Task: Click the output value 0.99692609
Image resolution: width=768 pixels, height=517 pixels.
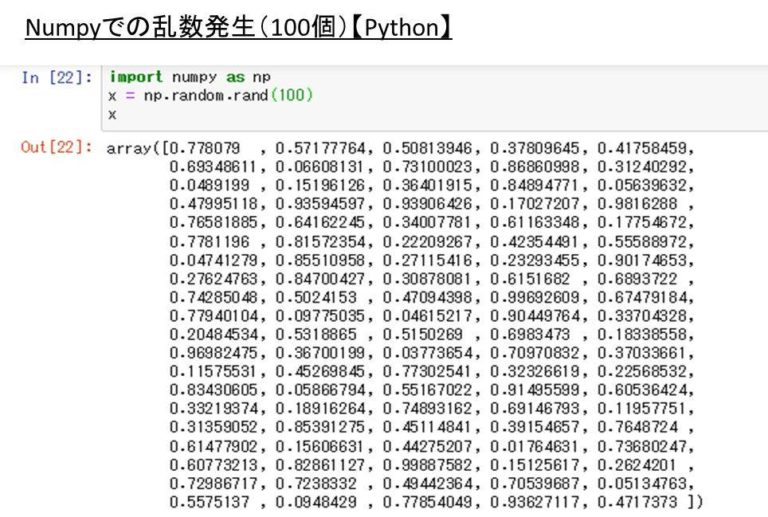Action: click(534, 297)
